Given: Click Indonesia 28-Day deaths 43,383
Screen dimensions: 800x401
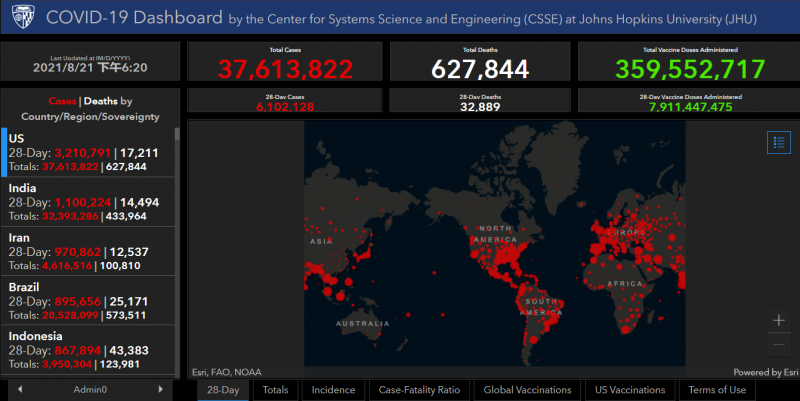Looking at the screenshot, I should pyautogui.click(x=129, y=350).
